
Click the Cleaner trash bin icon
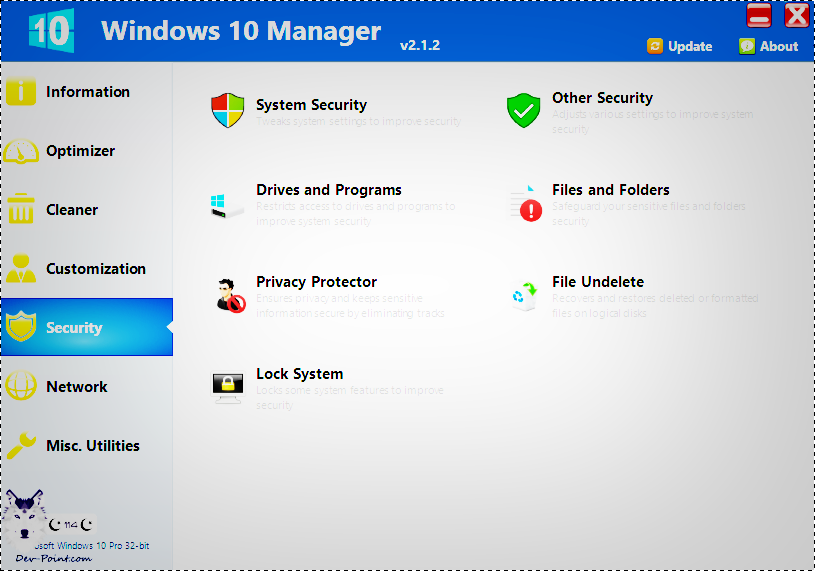21,210
